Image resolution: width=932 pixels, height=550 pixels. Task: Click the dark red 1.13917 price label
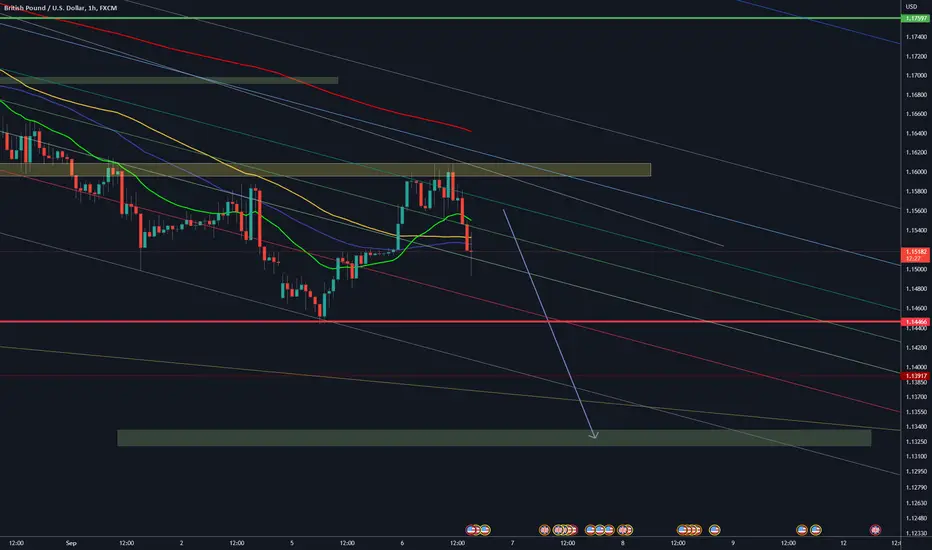(x=916, y=376)
